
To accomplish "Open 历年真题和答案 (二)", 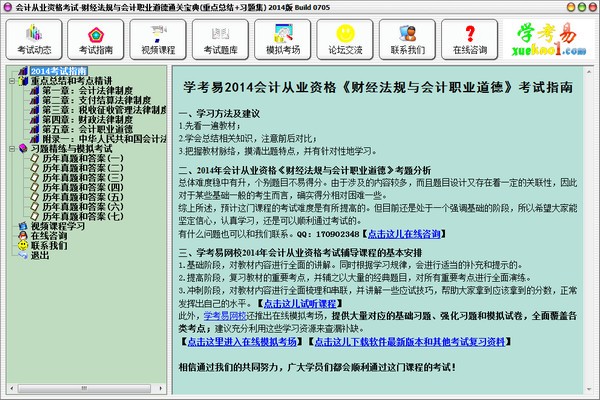I will (x=83, y=168).
